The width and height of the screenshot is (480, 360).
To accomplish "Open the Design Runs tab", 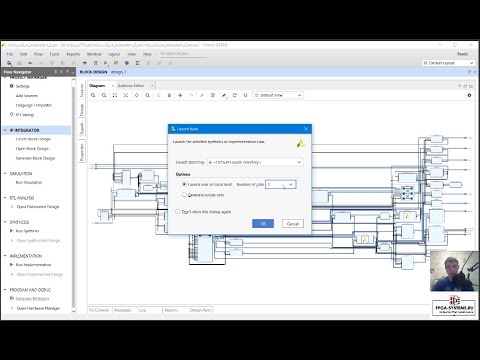I will tap(200, 310).
